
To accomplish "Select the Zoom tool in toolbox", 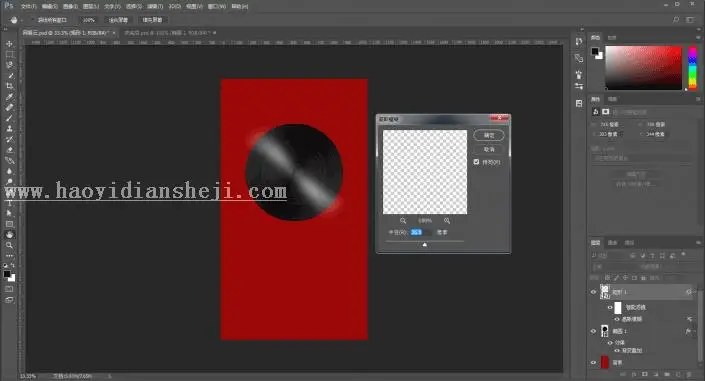I will [x=9, y=245].
